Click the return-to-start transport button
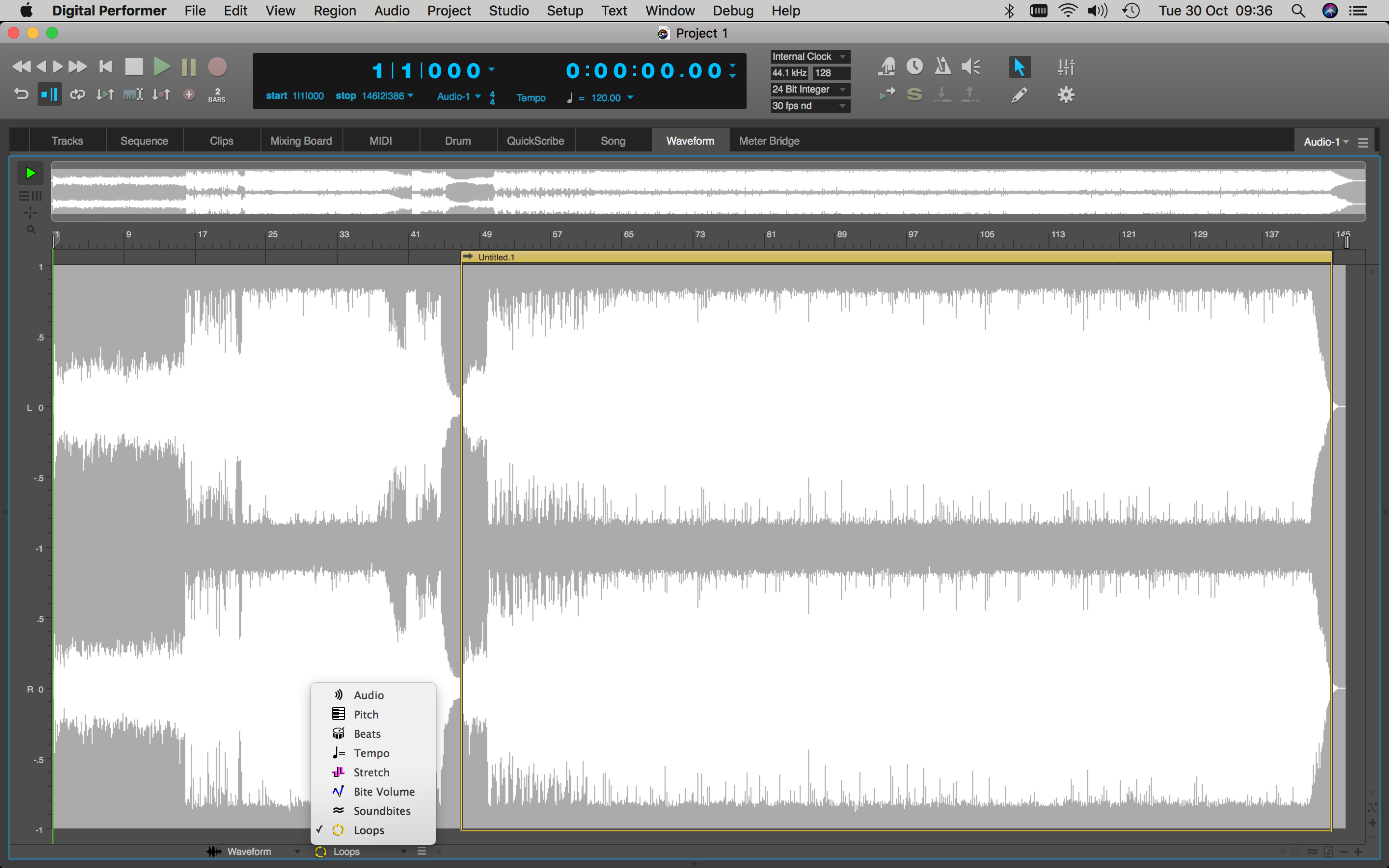Screen dimensions: 1389x868 click(x=106, y=67)
